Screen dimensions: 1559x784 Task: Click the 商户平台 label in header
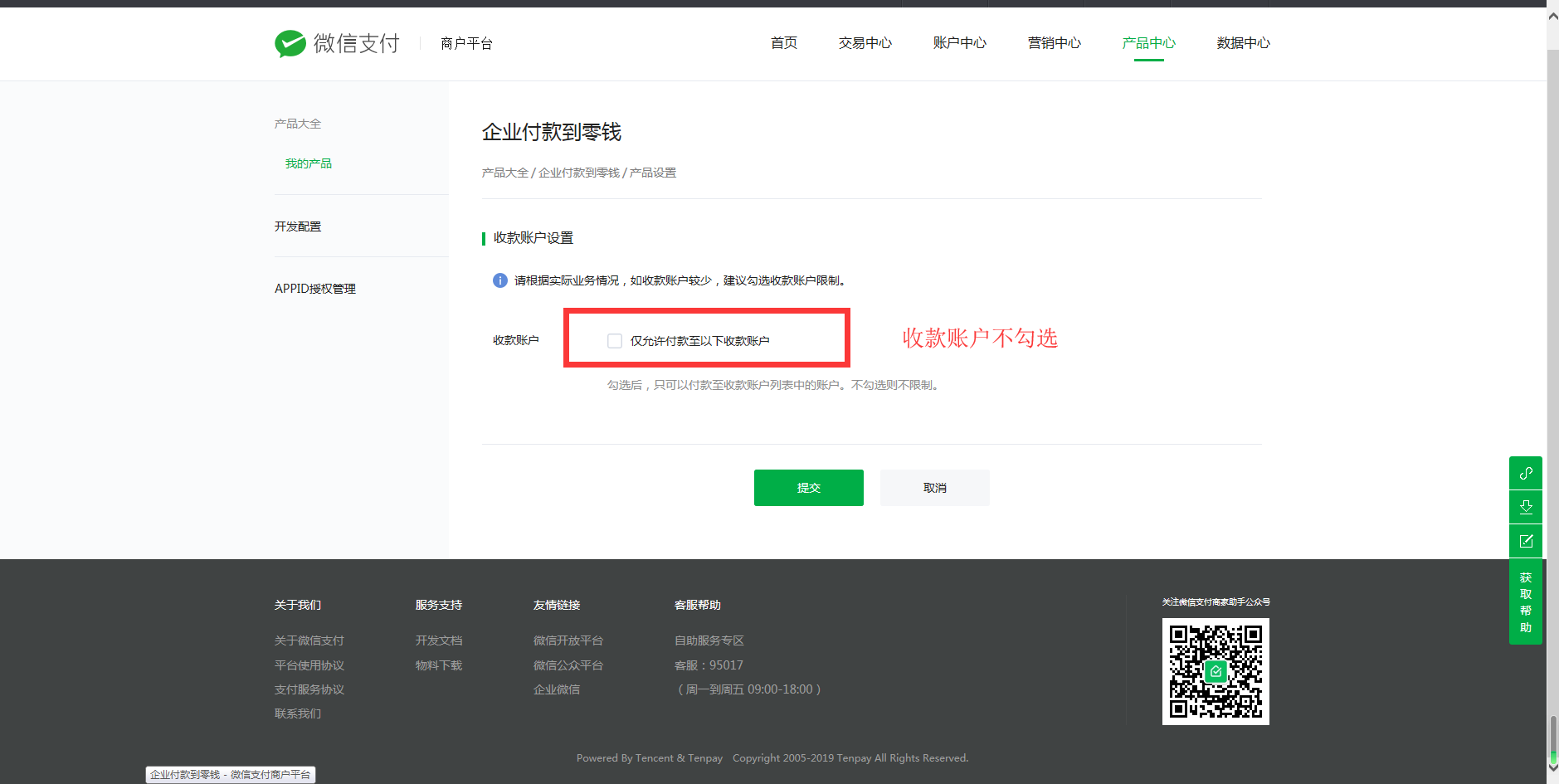click(467, 43)
